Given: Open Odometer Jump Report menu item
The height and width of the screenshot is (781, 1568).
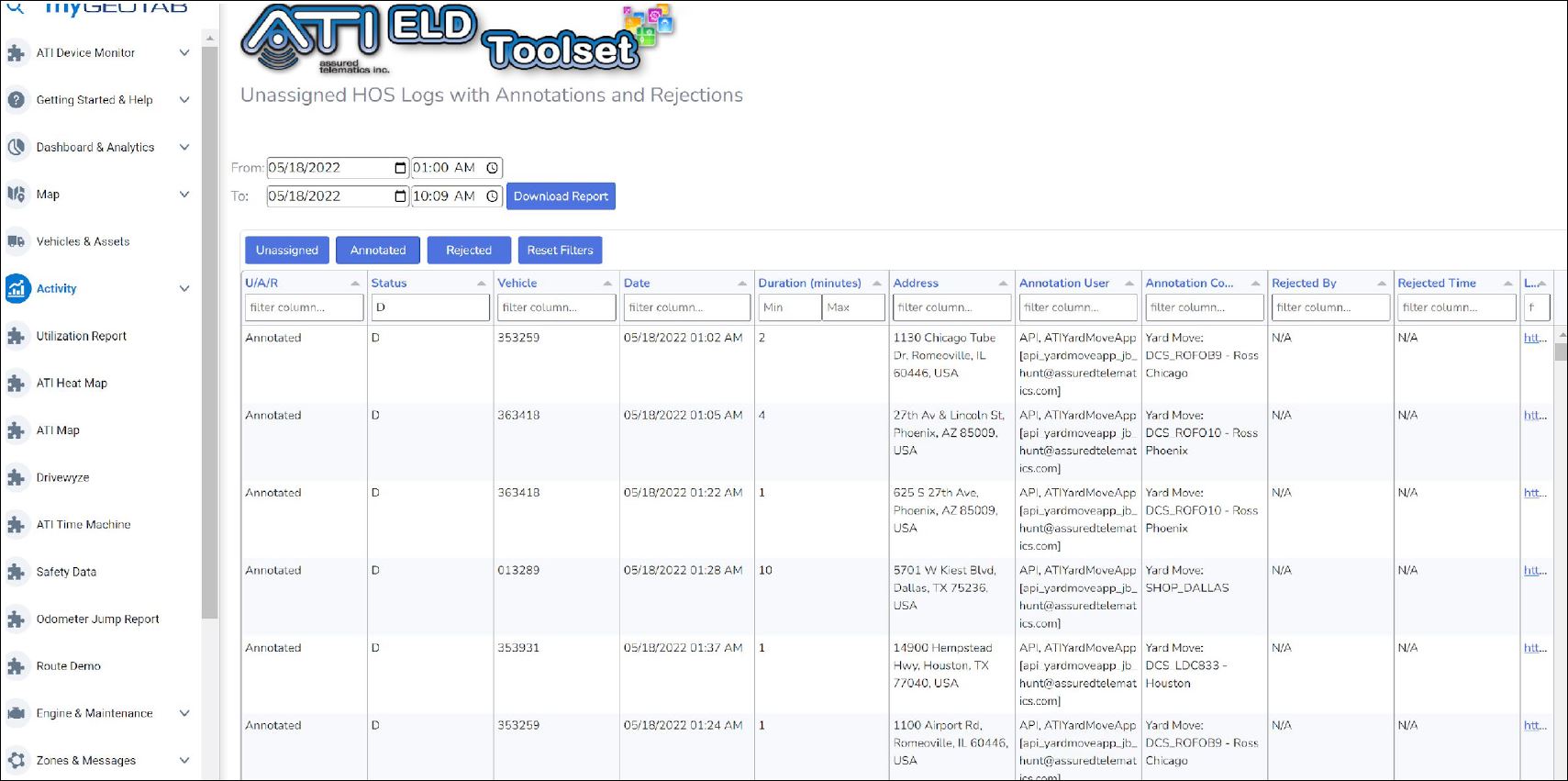Looking at the screenshot, I should (97, 619).
